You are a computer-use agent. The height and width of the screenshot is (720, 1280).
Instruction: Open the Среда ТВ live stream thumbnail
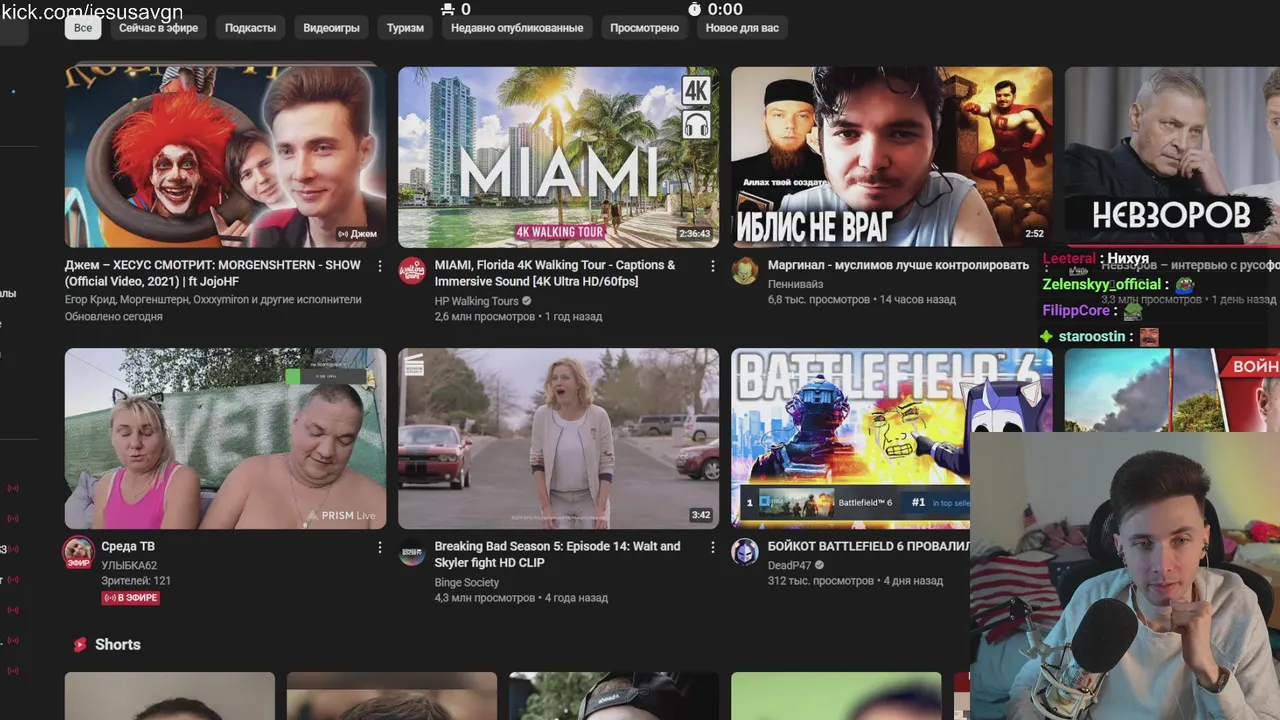(225, 438)
